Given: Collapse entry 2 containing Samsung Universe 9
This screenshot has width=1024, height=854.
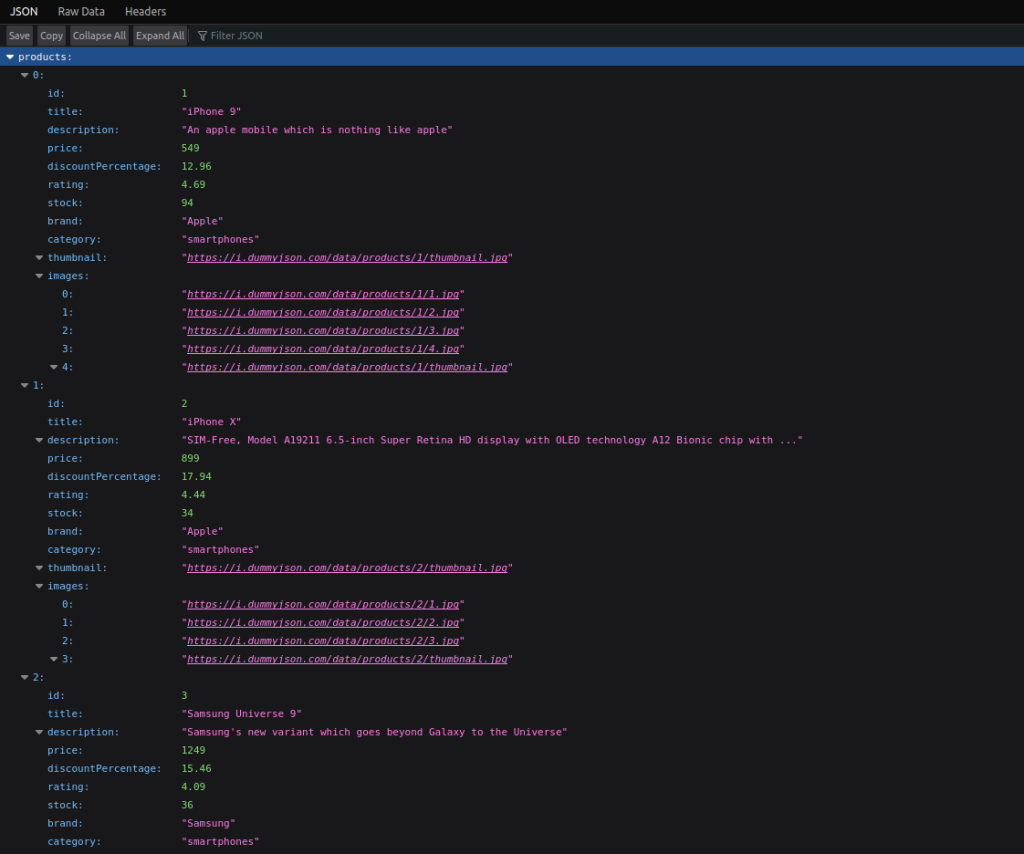Looking at the screenshot, I should click(x=24, y=677).
